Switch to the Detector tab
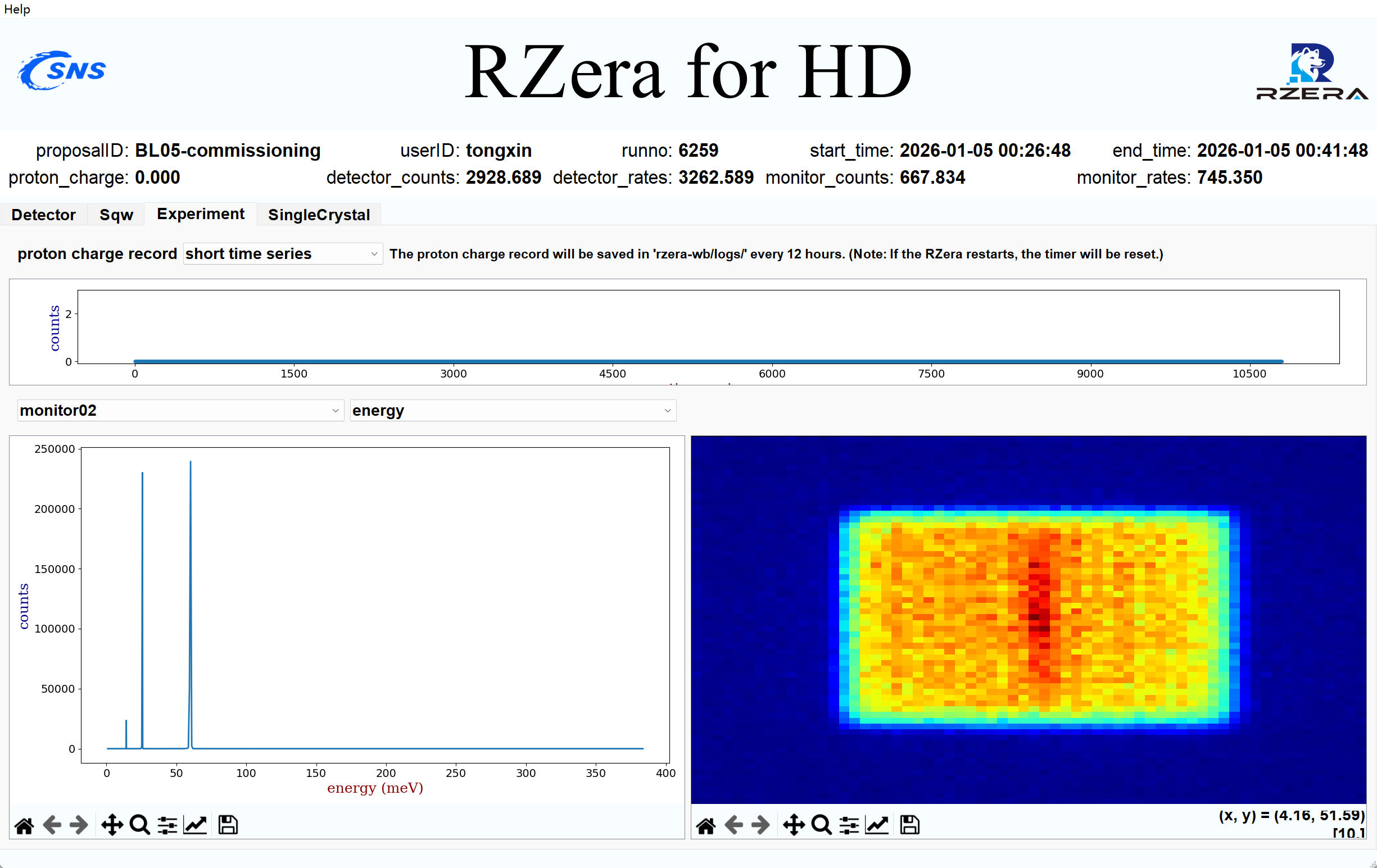 (43, 215)
